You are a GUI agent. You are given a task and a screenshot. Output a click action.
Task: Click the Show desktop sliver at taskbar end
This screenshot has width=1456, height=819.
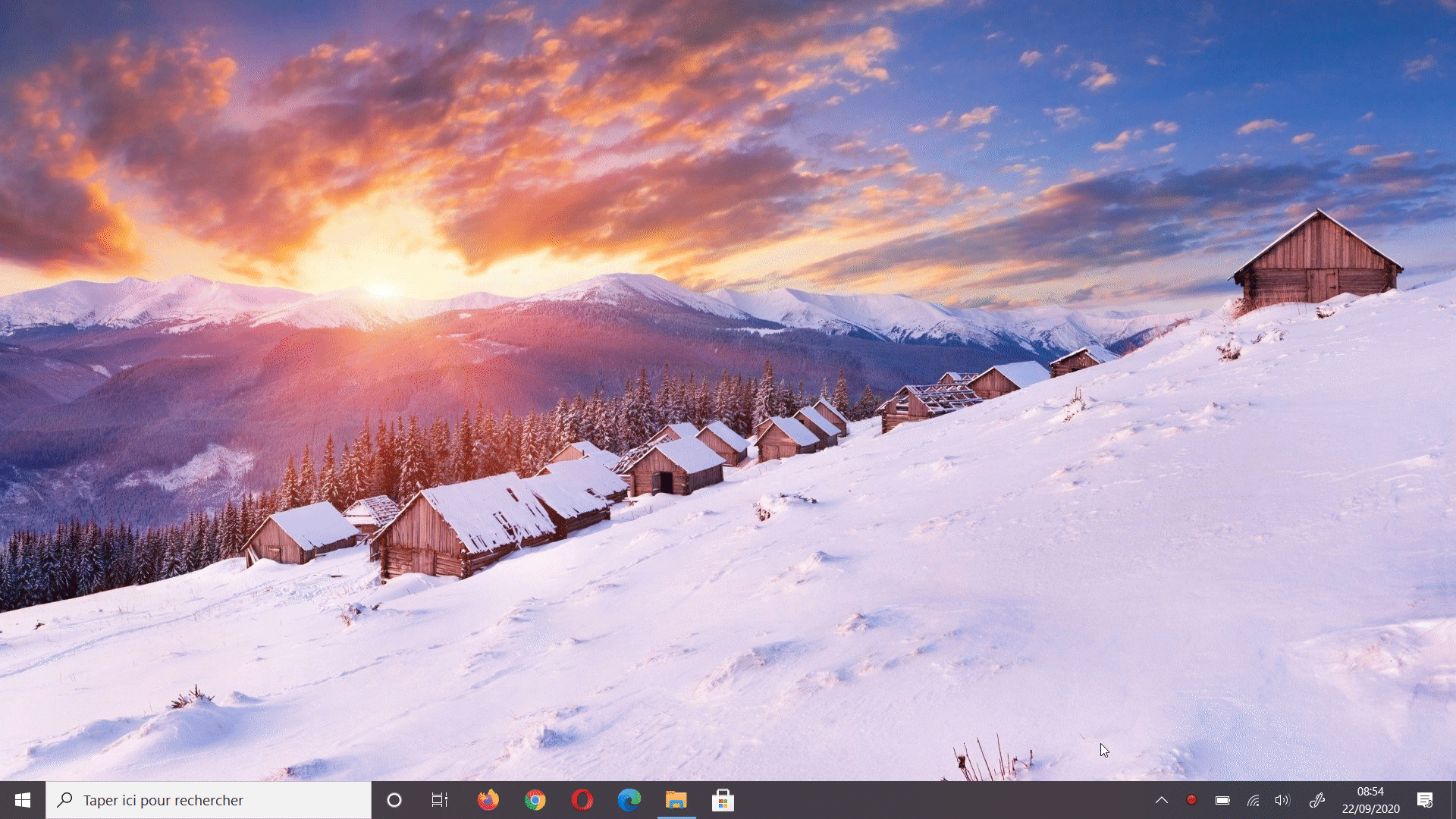(1453, 800)
